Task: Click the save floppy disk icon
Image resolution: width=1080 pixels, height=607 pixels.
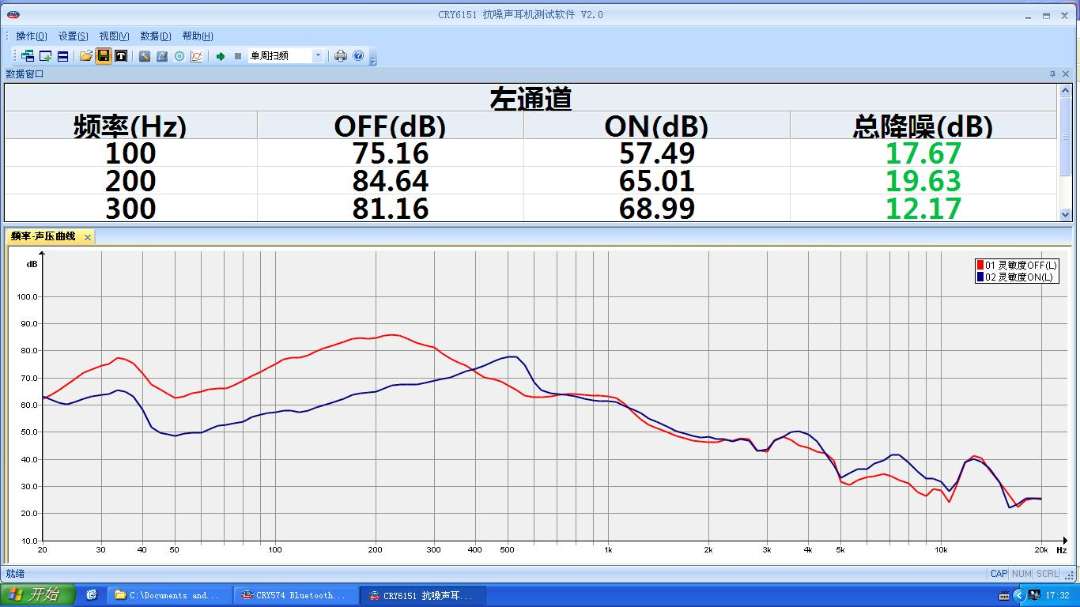Action: tap(103, 56)
